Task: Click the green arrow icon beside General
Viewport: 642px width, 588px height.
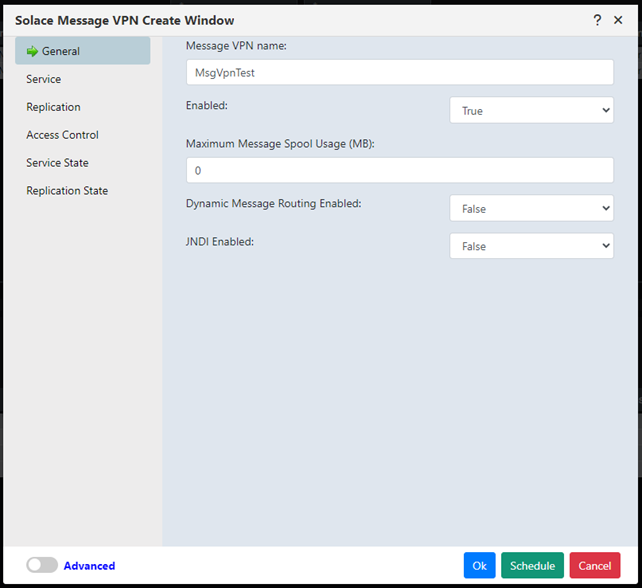Action: click(32, 51)
